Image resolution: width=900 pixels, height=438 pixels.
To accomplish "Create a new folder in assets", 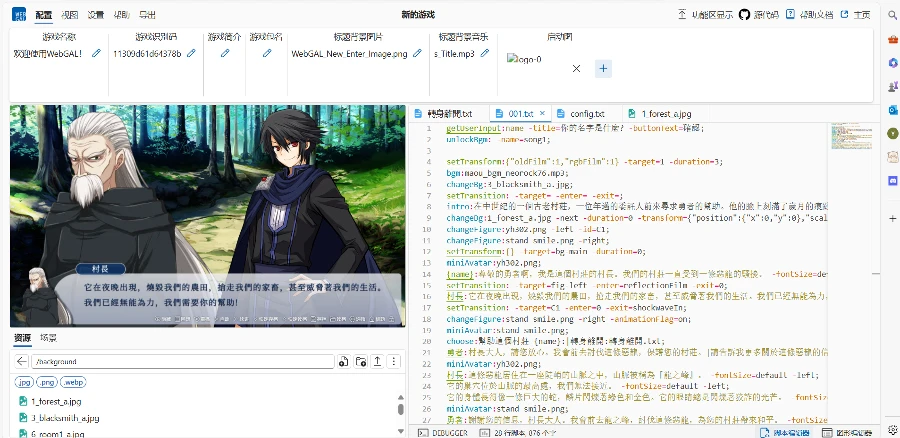I will tap(360, 362).
